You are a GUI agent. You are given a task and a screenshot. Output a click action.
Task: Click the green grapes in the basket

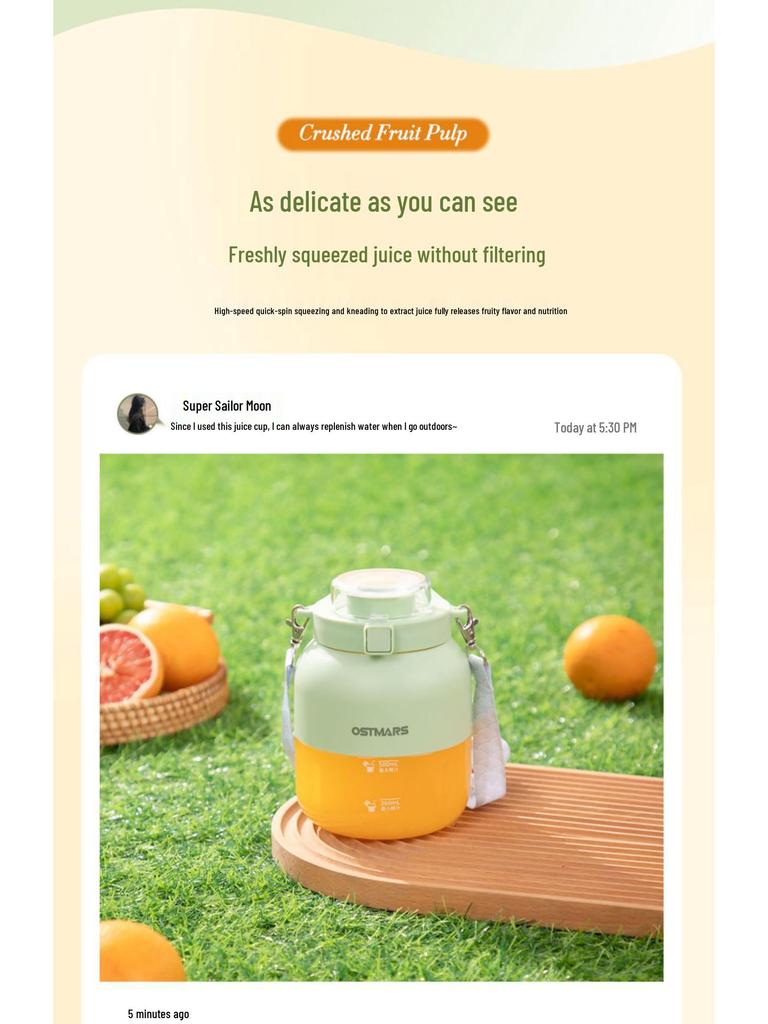pyautogui.click(x=120, y=593)
